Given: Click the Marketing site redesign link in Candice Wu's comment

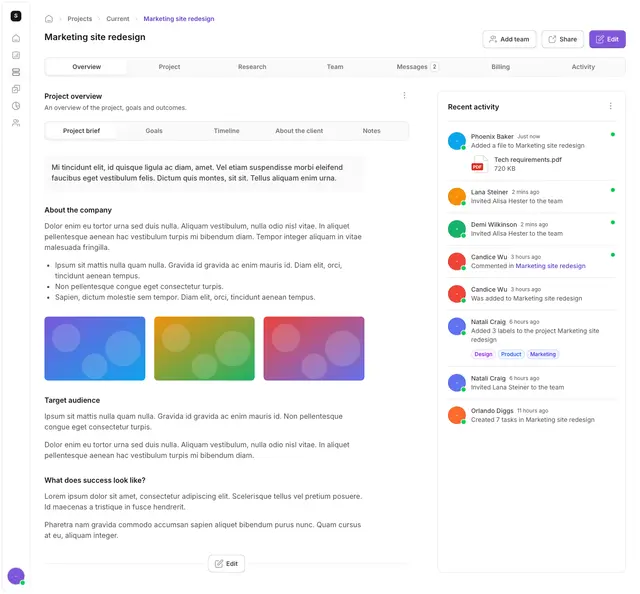Looking at the screenshot, I should (551, 266).
